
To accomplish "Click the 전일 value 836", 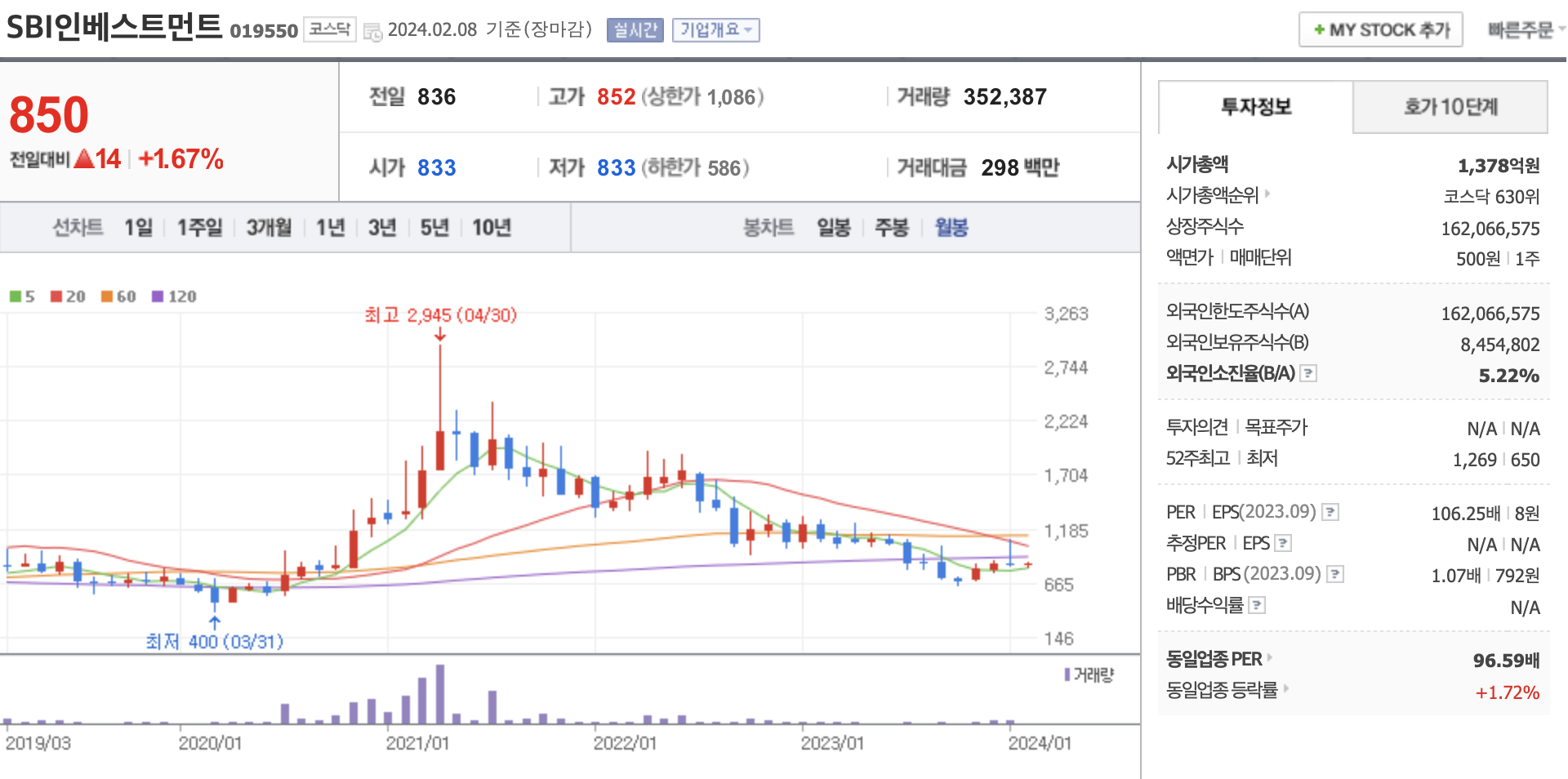I will (437, 97).
